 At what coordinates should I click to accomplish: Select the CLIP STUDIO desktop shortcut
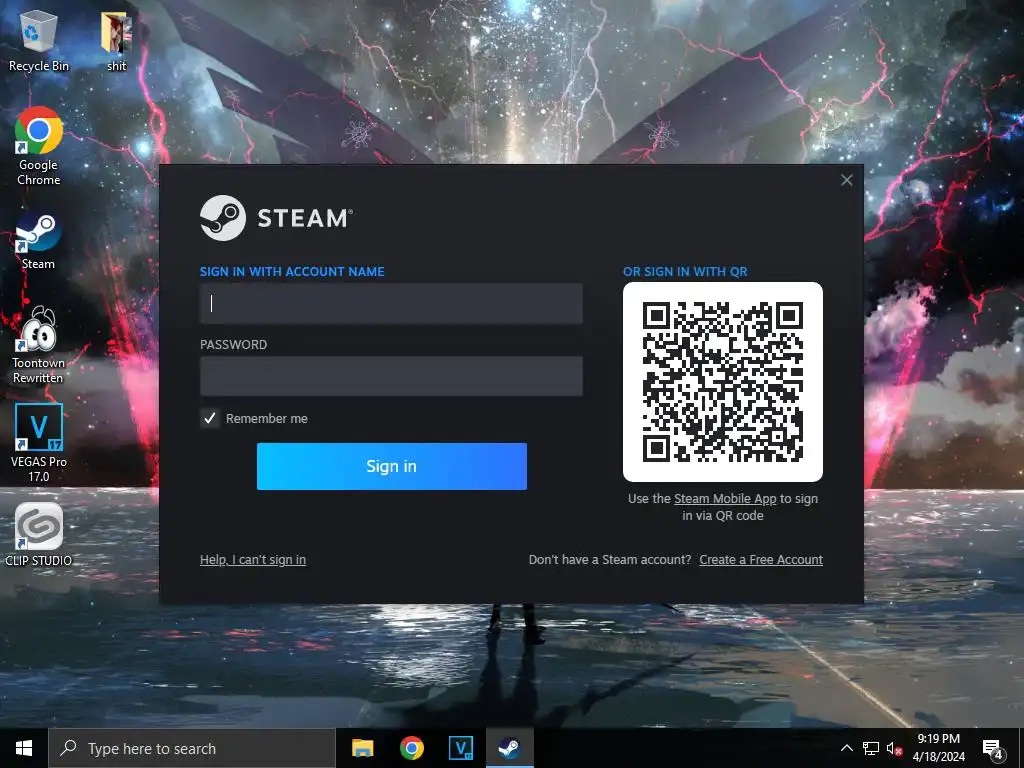pyautogui.click(x=39, y=534)
